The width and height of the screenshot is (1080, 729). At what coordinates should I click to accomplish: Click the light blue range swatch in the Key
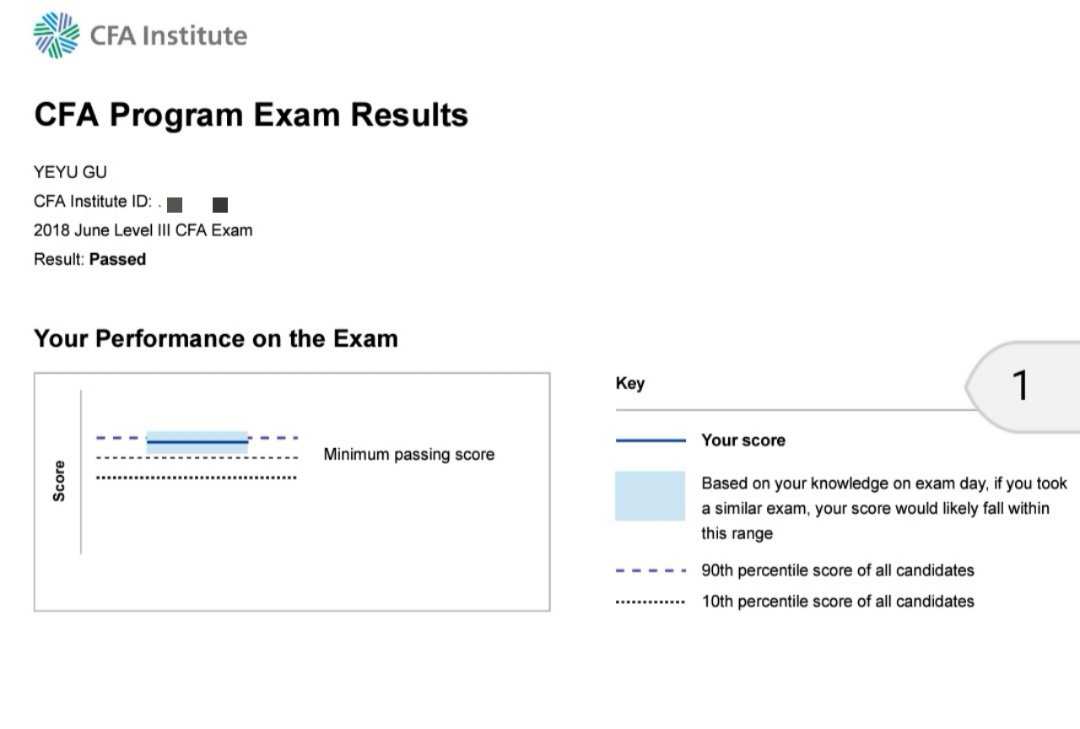coord(650,496)
